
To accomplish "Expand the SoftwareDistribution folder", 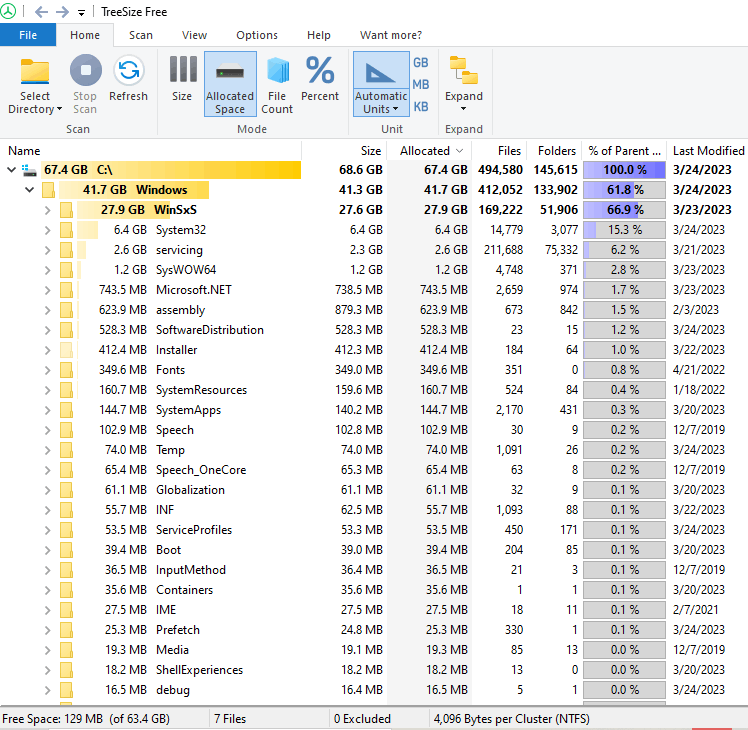I will pos(47,330).
